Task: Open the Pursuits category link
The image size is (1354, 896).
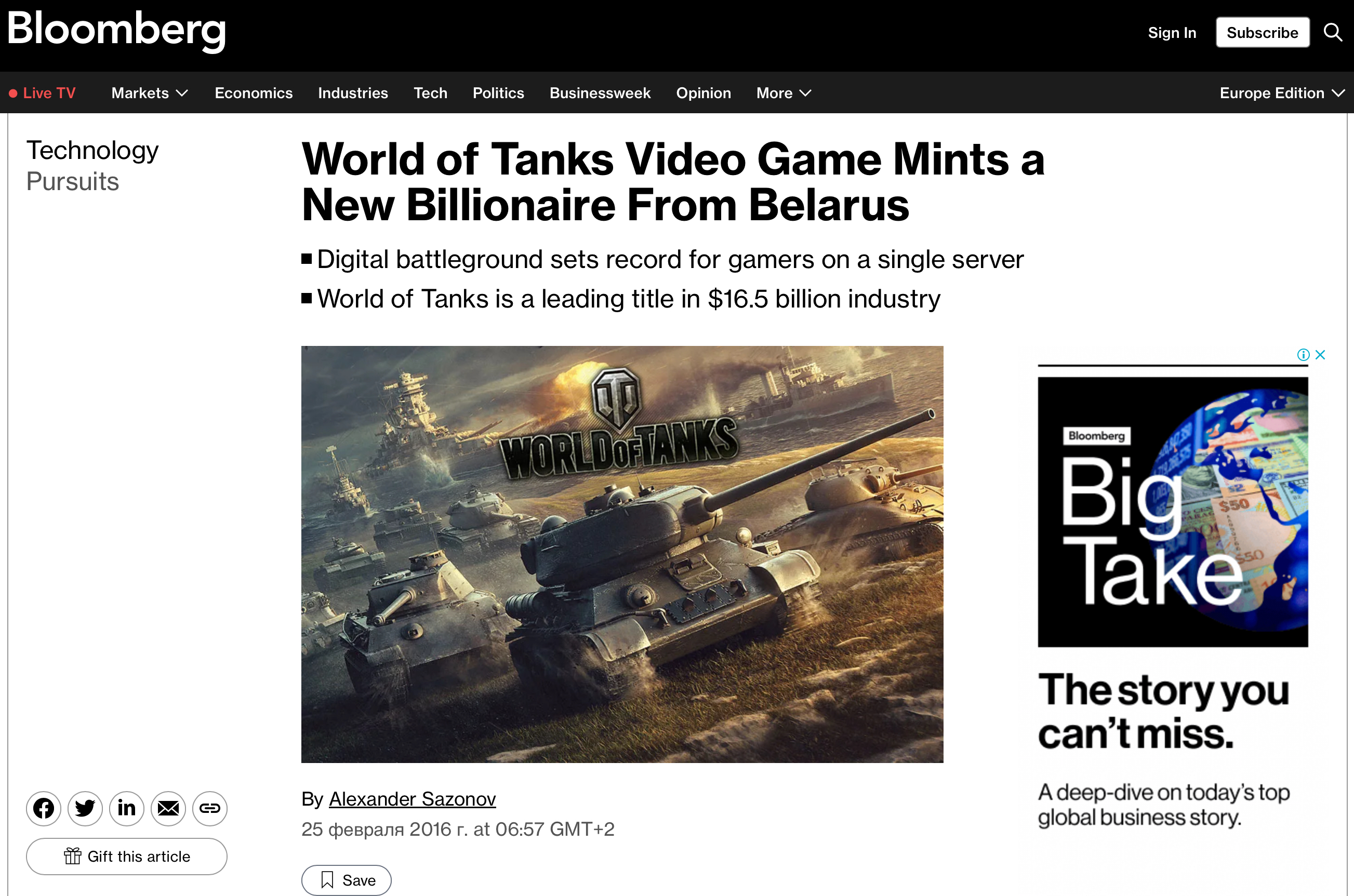Action: 73,182
